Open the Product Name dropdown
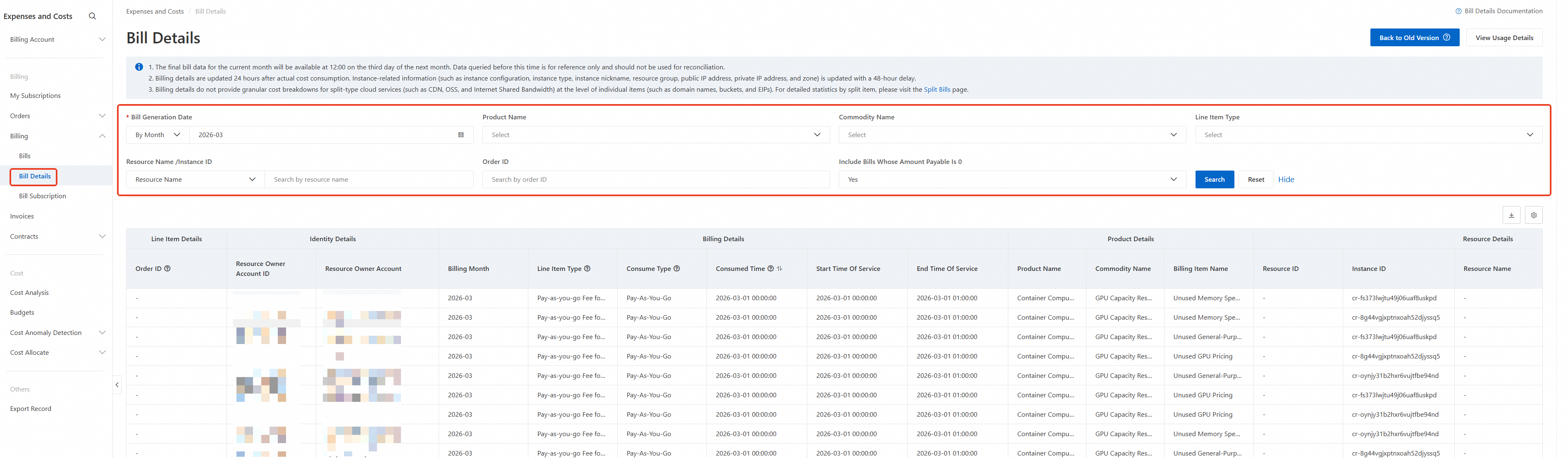1568x458 pixels. pyautogui.click(x=656, y=135)
